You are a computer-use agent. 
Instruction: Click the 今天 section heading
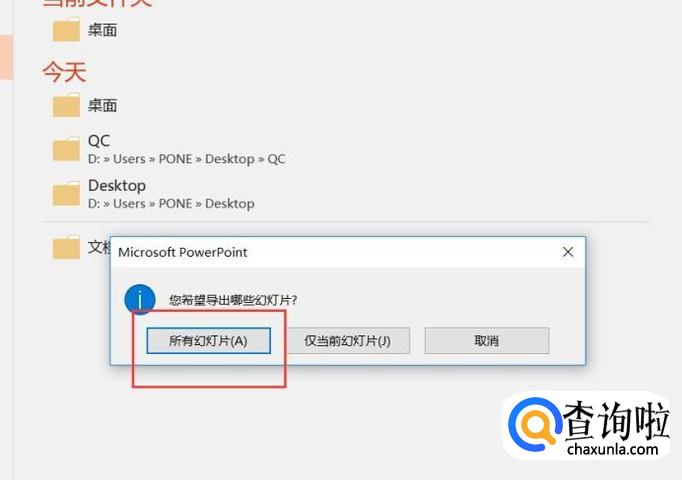(64, 72)
